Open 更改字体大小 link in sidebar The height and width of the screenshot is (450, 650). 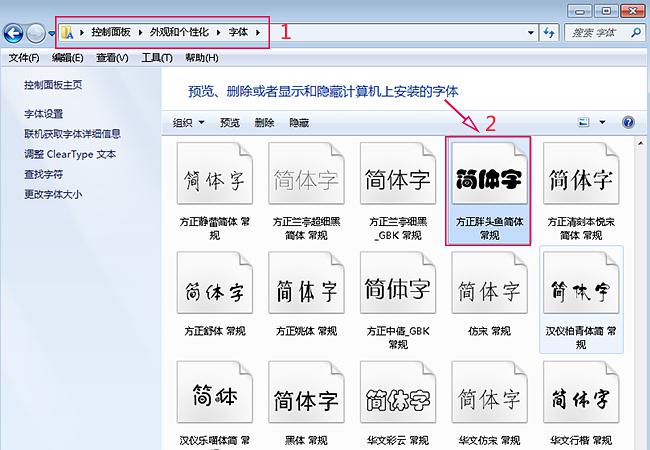coord(53,194)
